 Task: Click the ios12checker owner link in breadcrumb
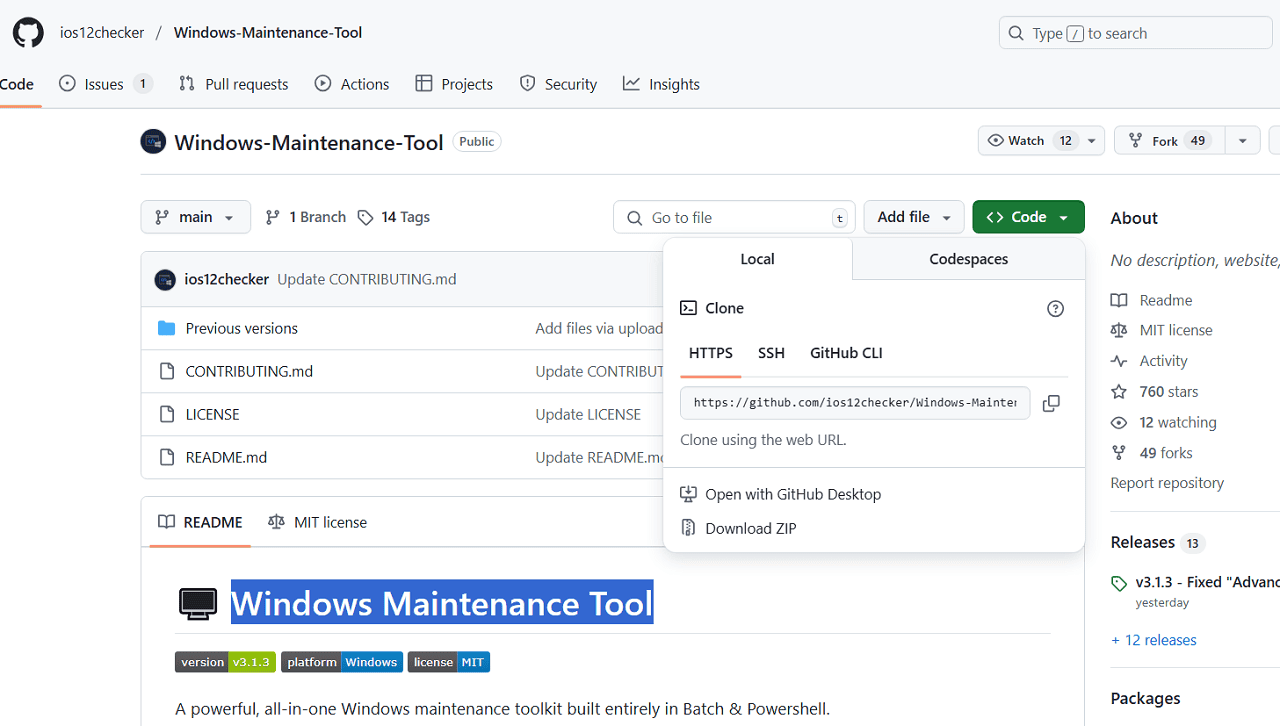click(x=102, y=33)
